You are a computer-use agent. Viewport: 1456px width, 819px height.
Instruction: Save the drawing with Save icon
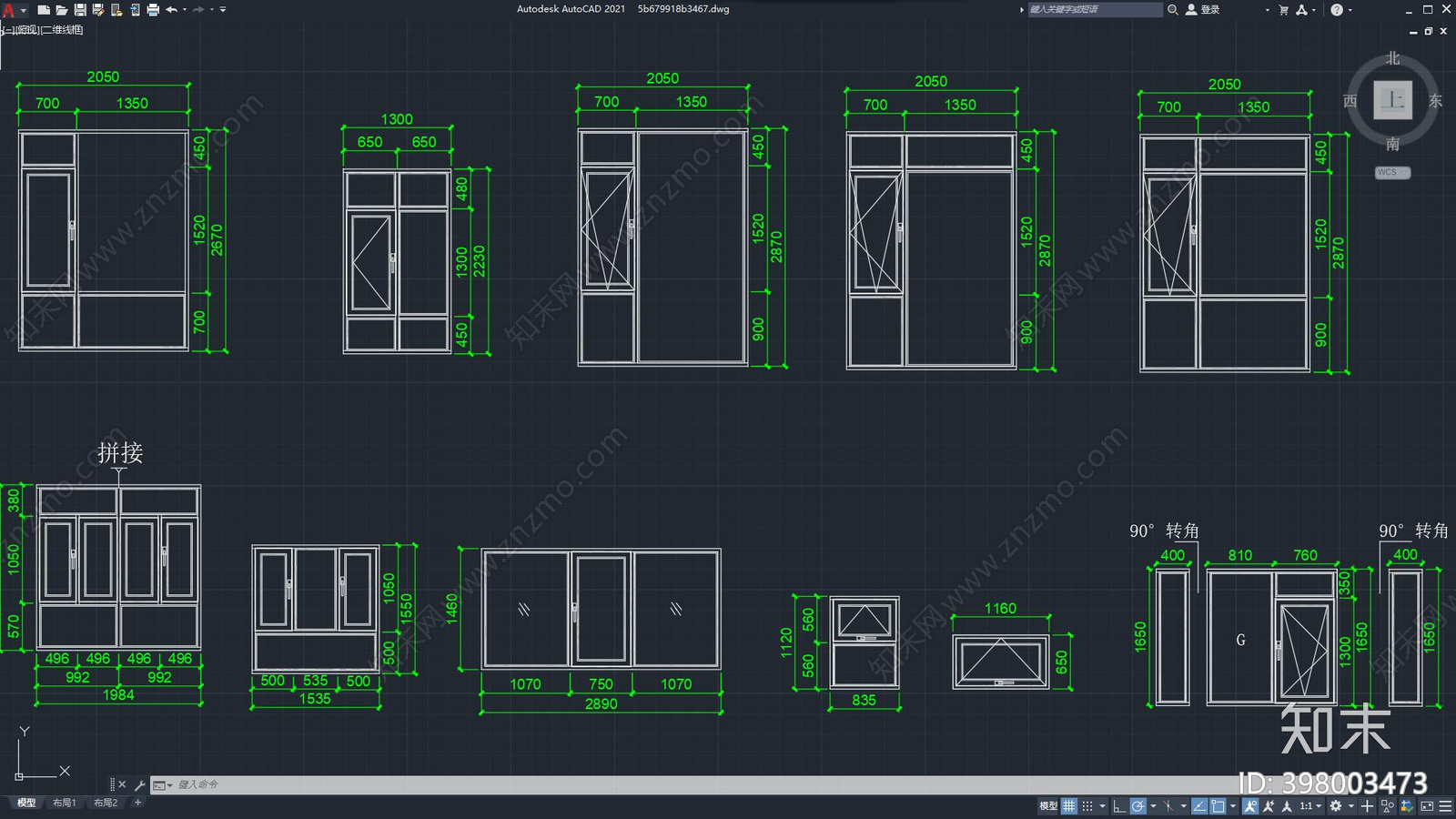80,10
